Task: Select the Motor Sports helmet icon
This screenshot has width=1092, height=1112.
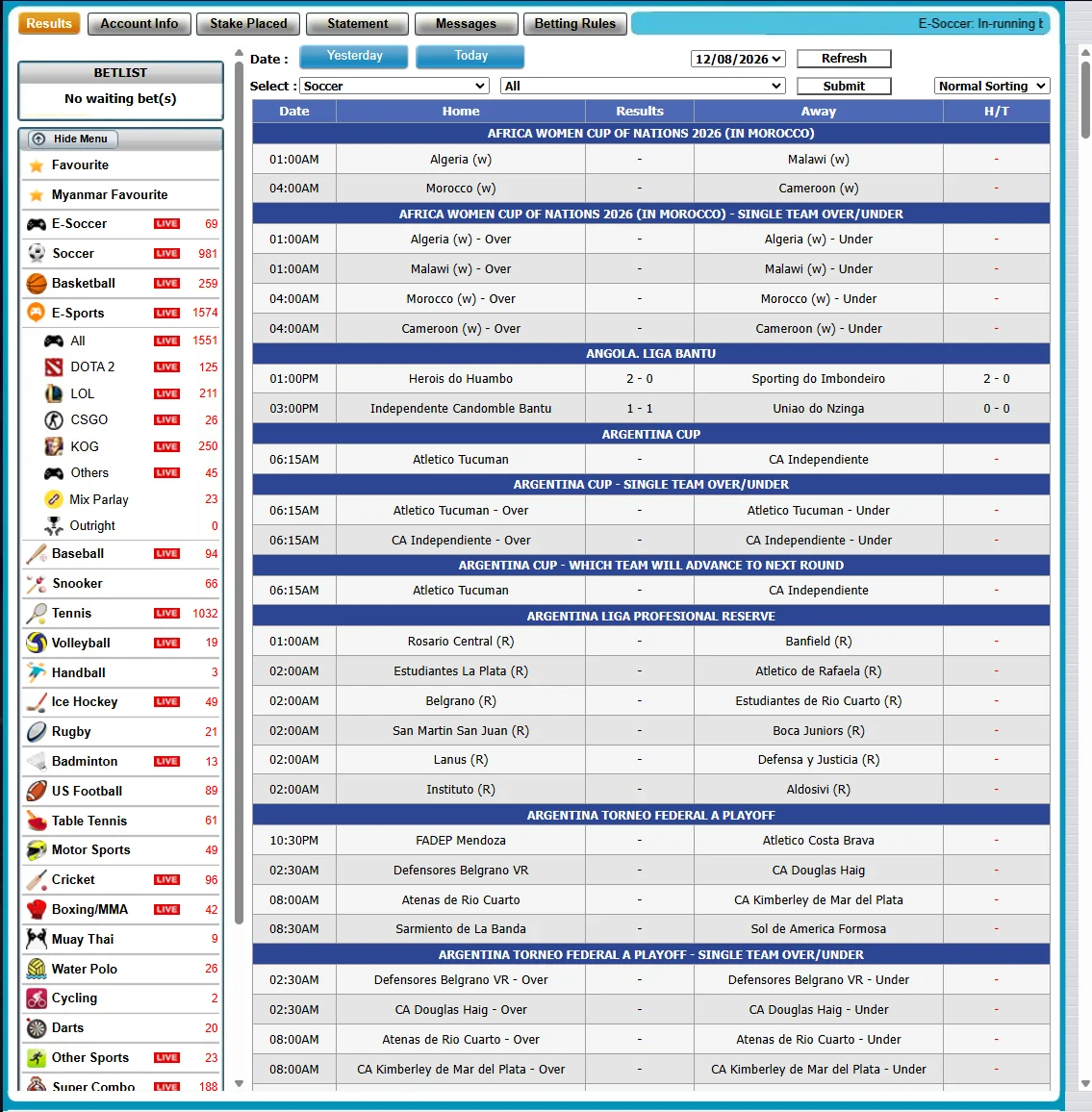Action: (x=37, y=850)
